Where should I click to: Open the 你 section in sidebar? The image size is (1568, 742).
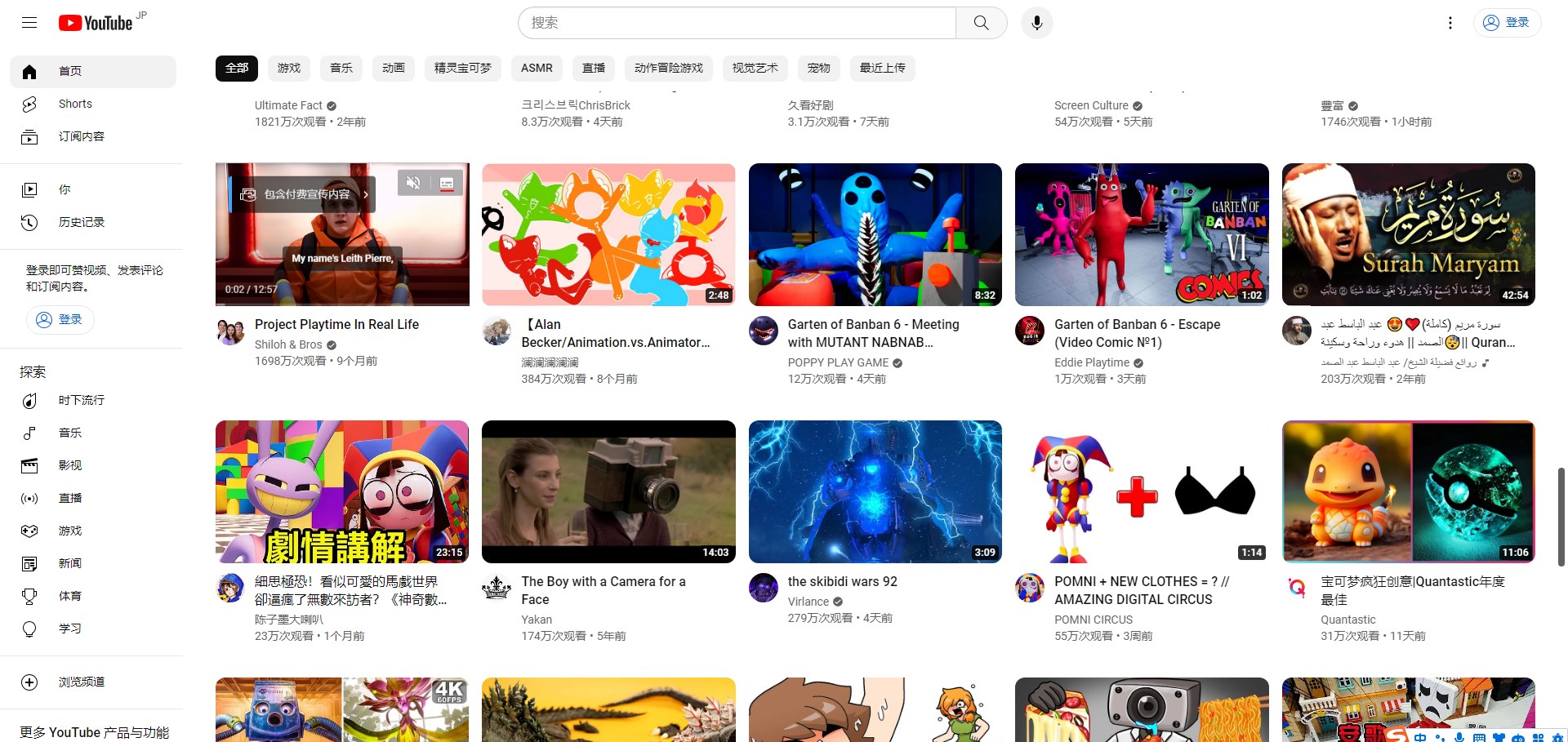(93, 189)
